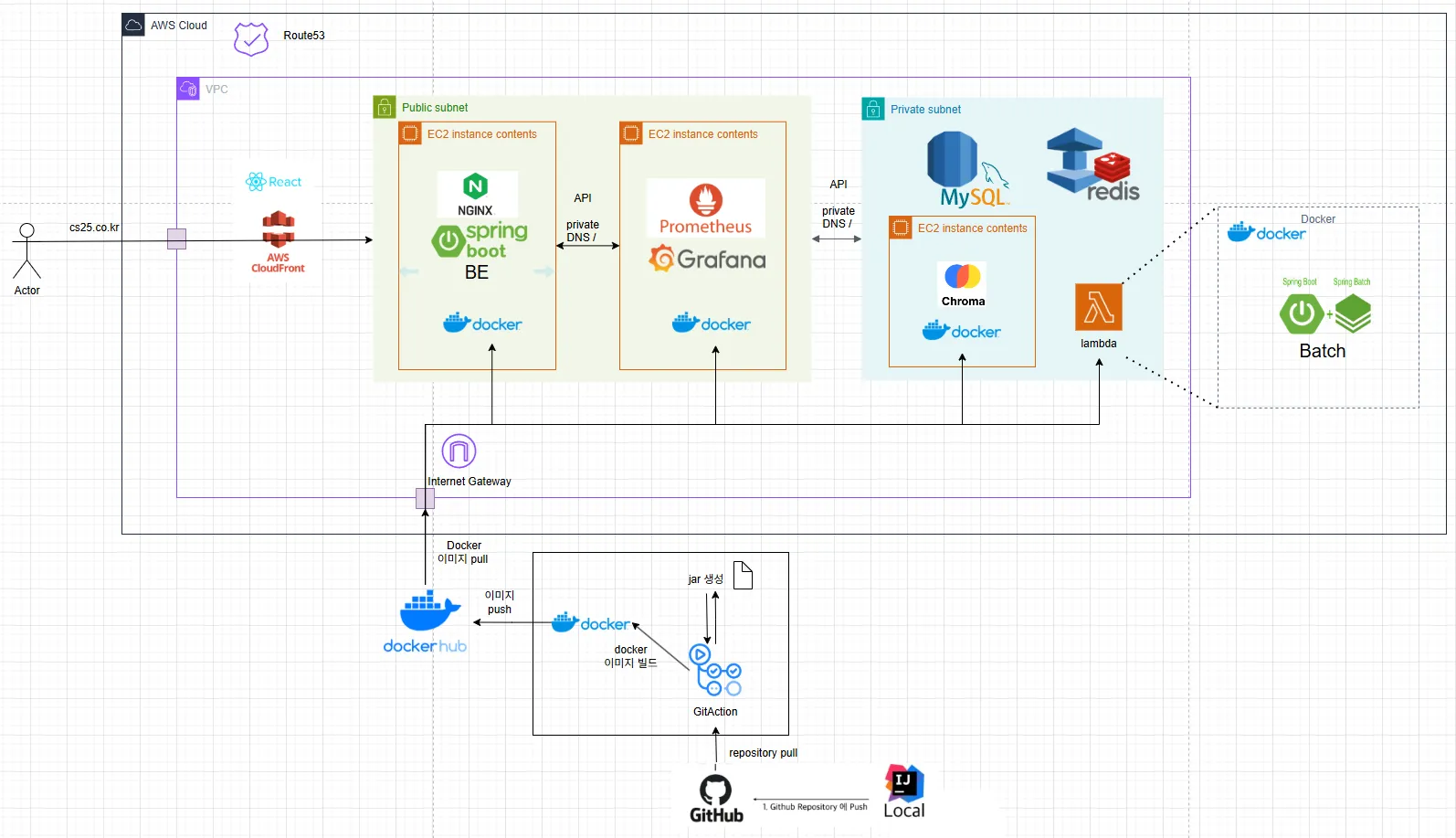Click the 'AWS Cloud' title text
The width and height of the screenshot is (1456, 838).
point(179,25)
